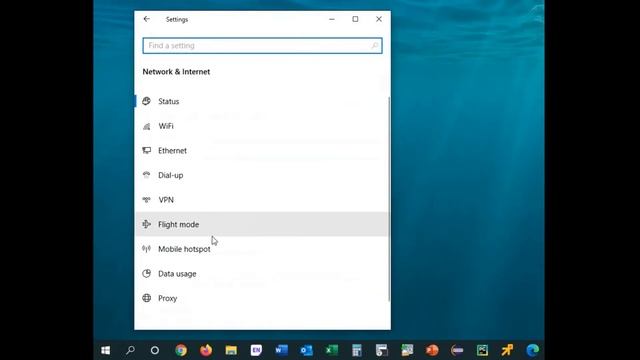Screen dimensions: 640x360
Task: Launch Microsoft Word from the taskbar
Action: coord(281,350)
